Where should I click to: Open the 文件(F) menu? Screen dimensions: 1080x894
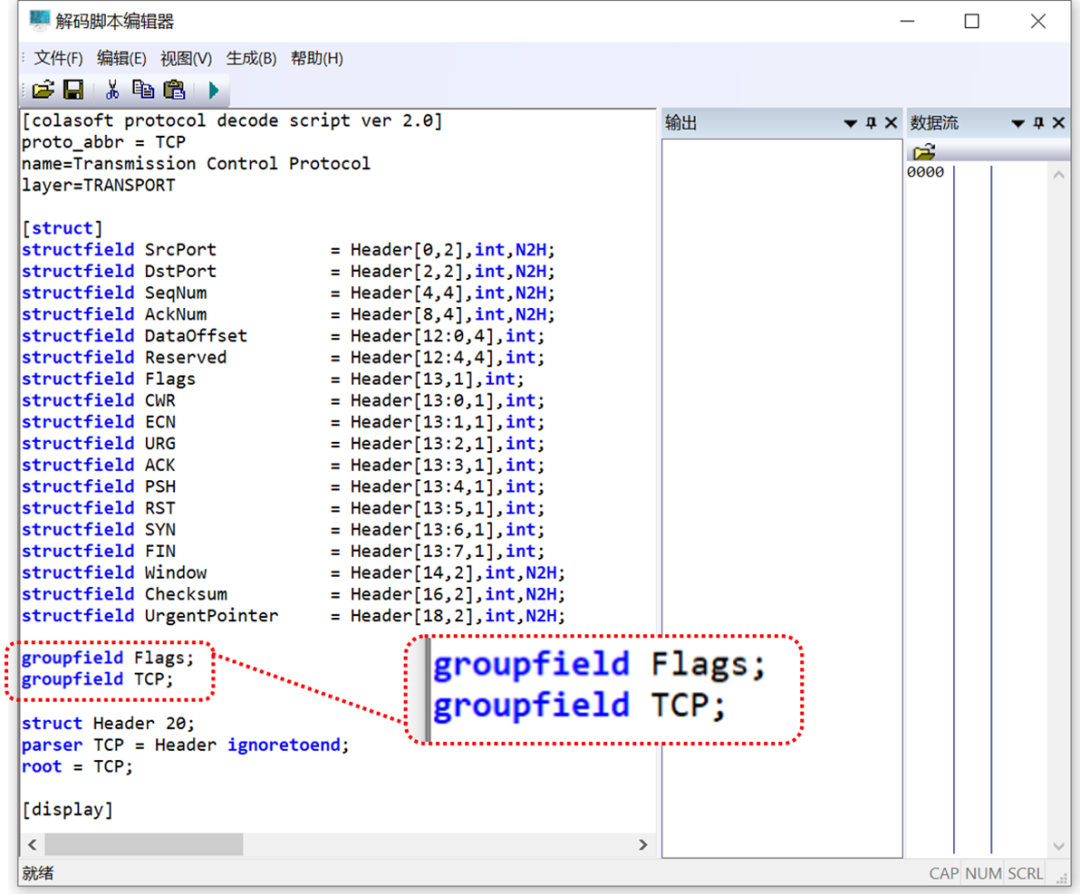pos(58,58)
